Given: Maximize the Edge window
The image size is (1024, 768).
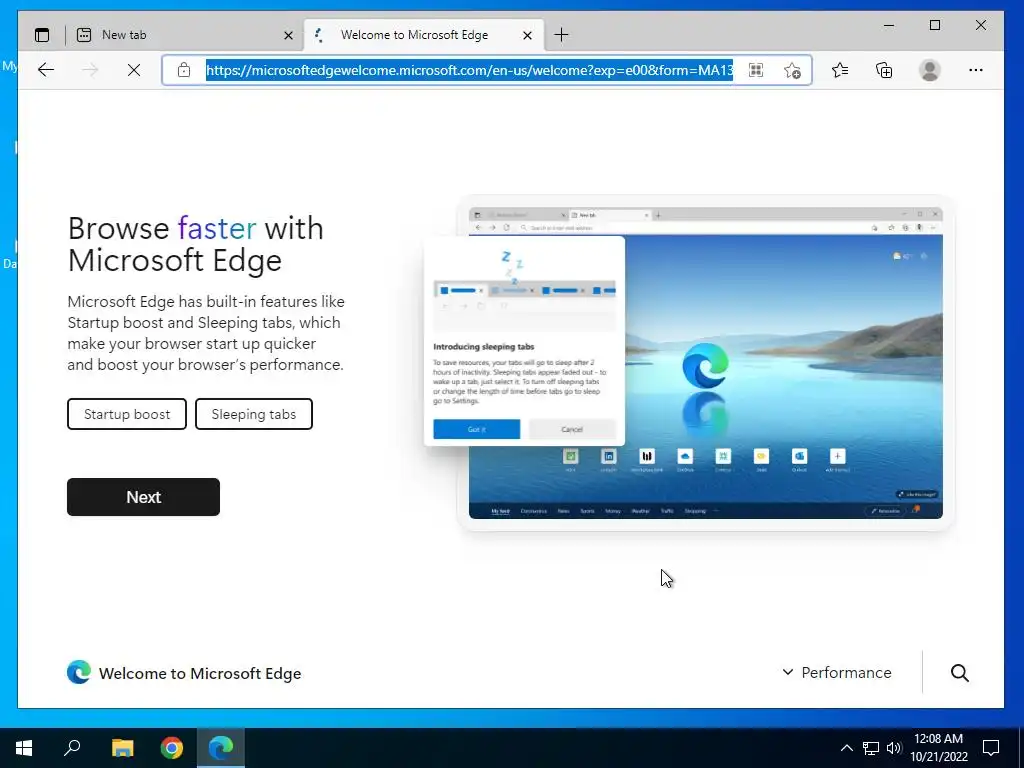Looking at the screenshot, I should (x=935, y=25).
